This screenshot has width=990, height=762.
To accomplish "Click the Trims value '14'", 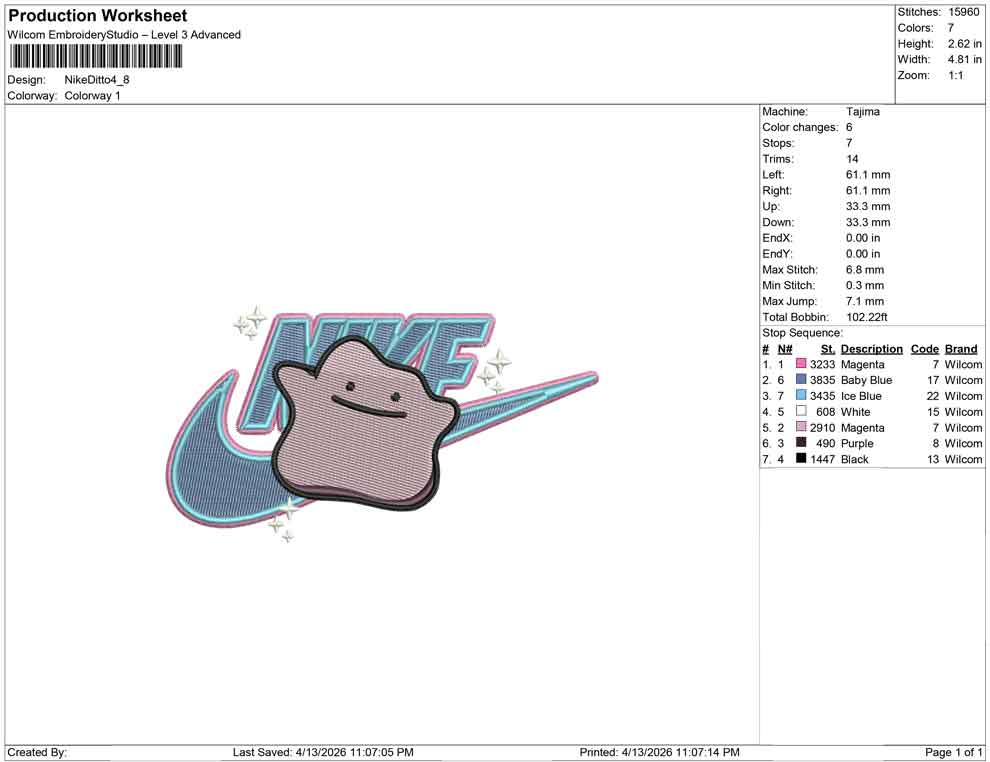I will pos(852,158).
